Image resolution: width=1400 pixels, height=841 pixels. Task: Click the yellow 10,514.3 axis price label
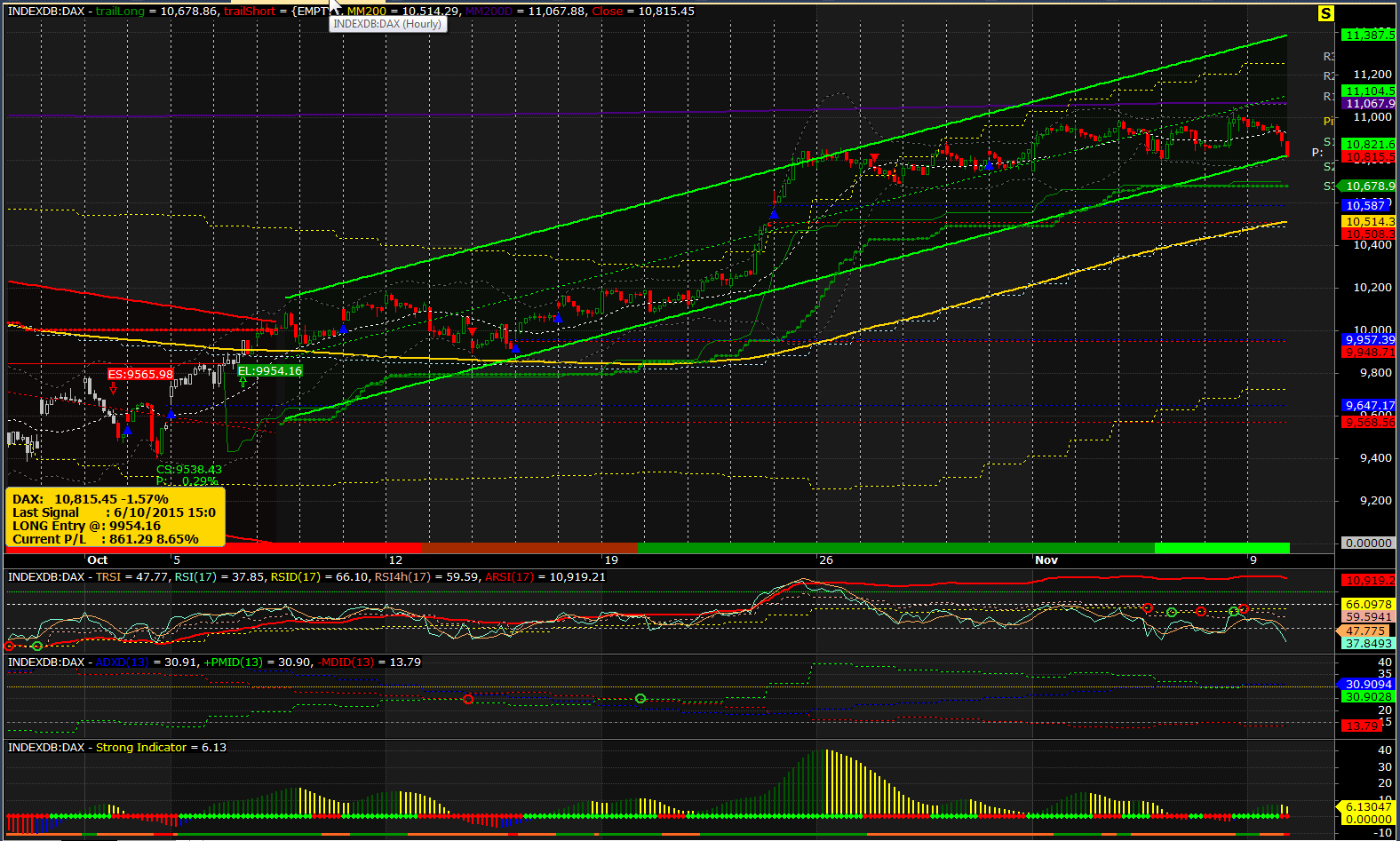[1368, 221]
